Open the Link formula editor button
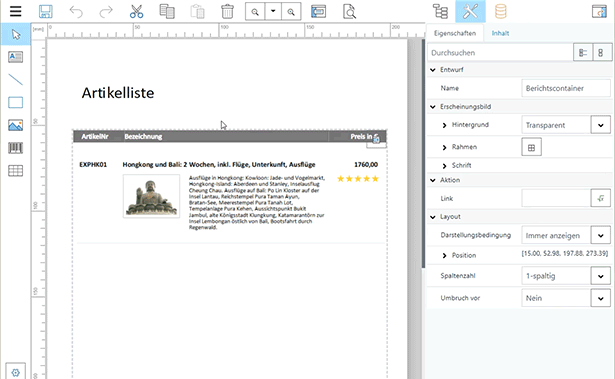 [x=600, y=199]
